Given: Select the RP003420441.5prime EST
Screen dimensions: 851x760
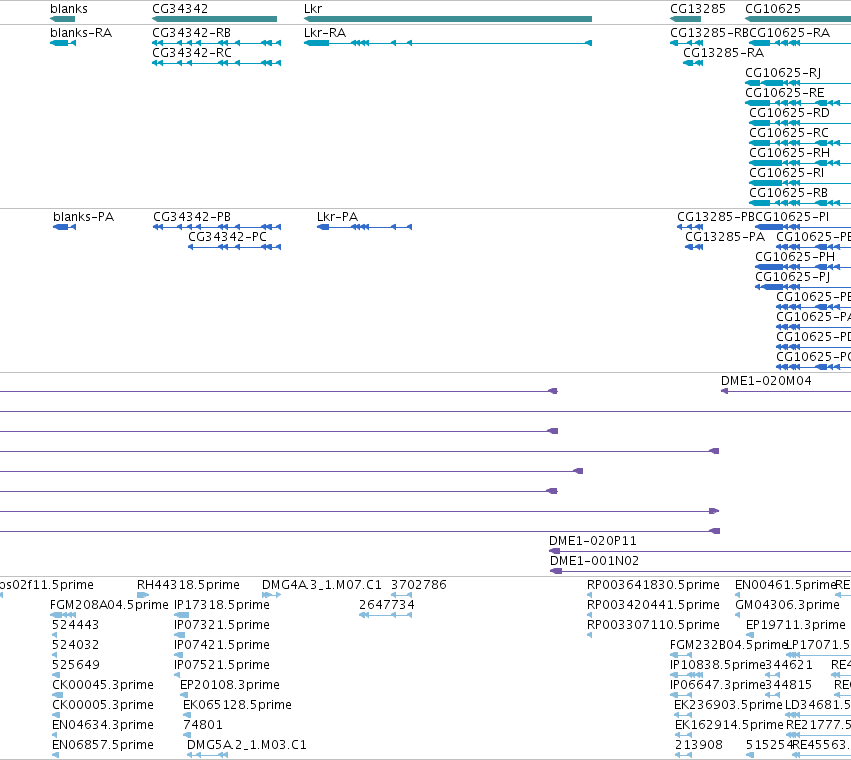Looking at the screenshot, I should coord(589,615).
